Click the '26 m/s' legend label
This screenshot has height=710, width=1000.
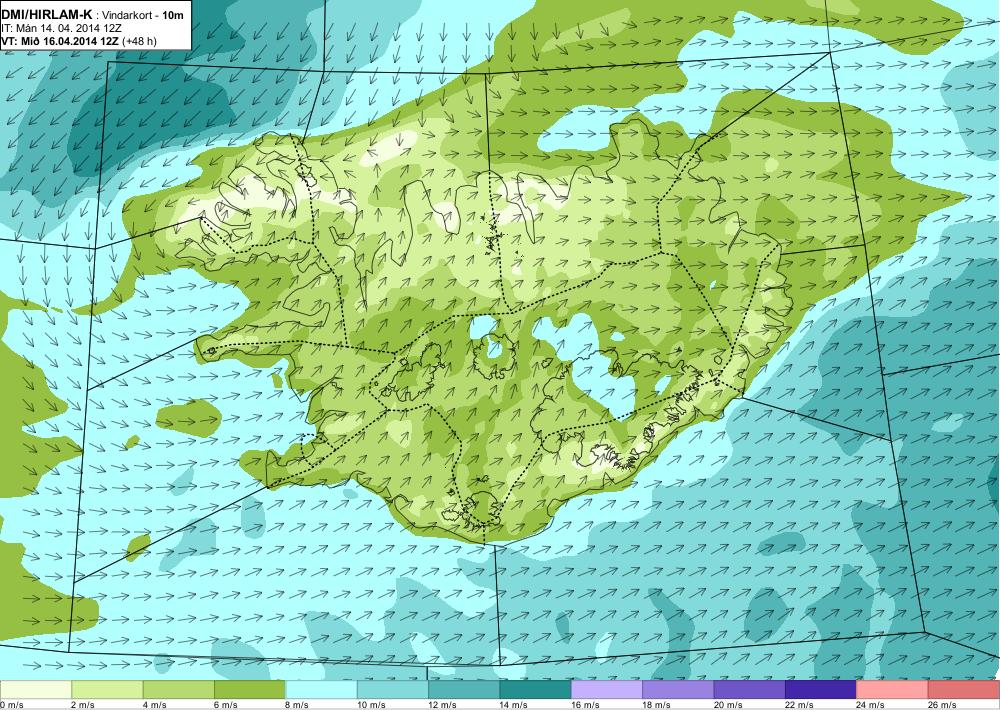click(943, 705)
